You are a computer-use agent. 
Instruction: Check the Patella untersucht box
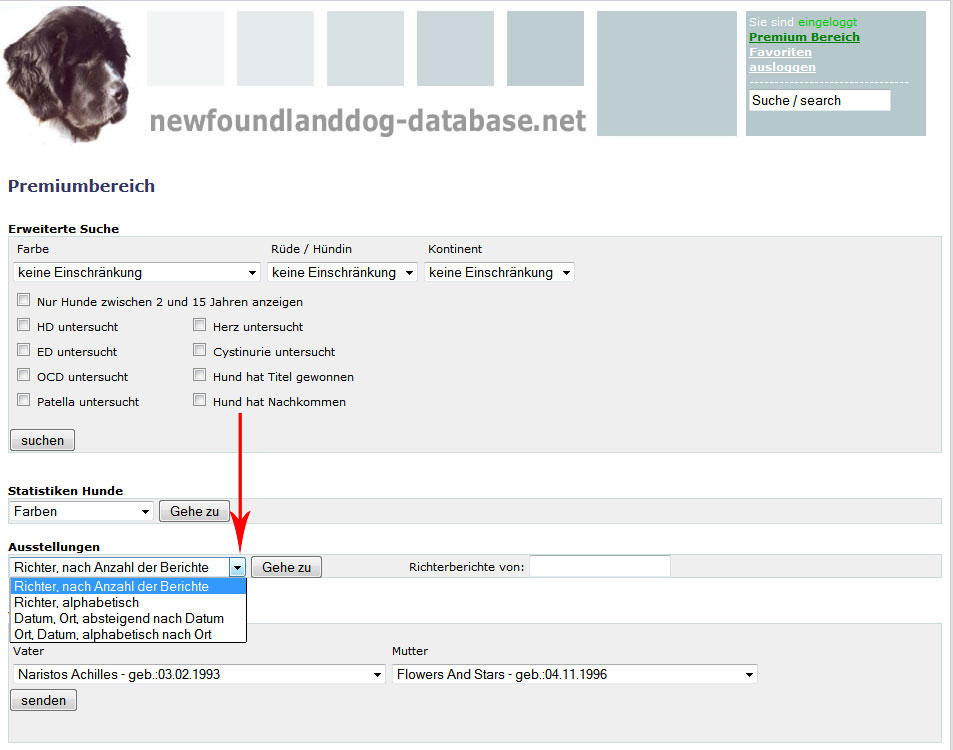pos(24,401)
